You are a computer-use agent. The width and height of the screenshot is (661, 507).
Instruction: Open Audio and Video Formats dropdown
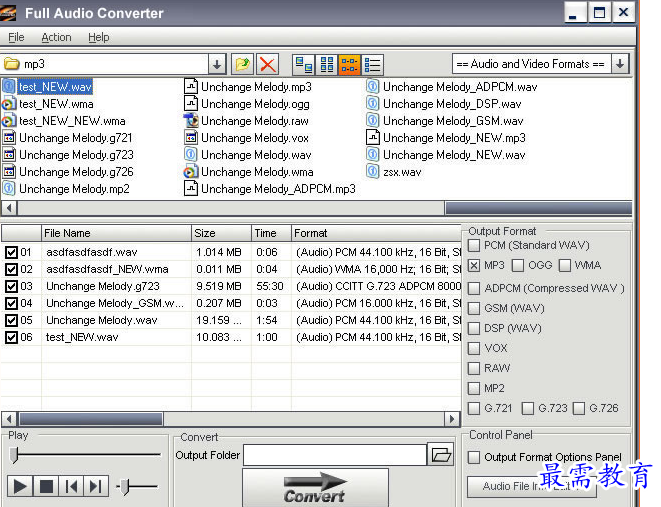pos(620,64)
